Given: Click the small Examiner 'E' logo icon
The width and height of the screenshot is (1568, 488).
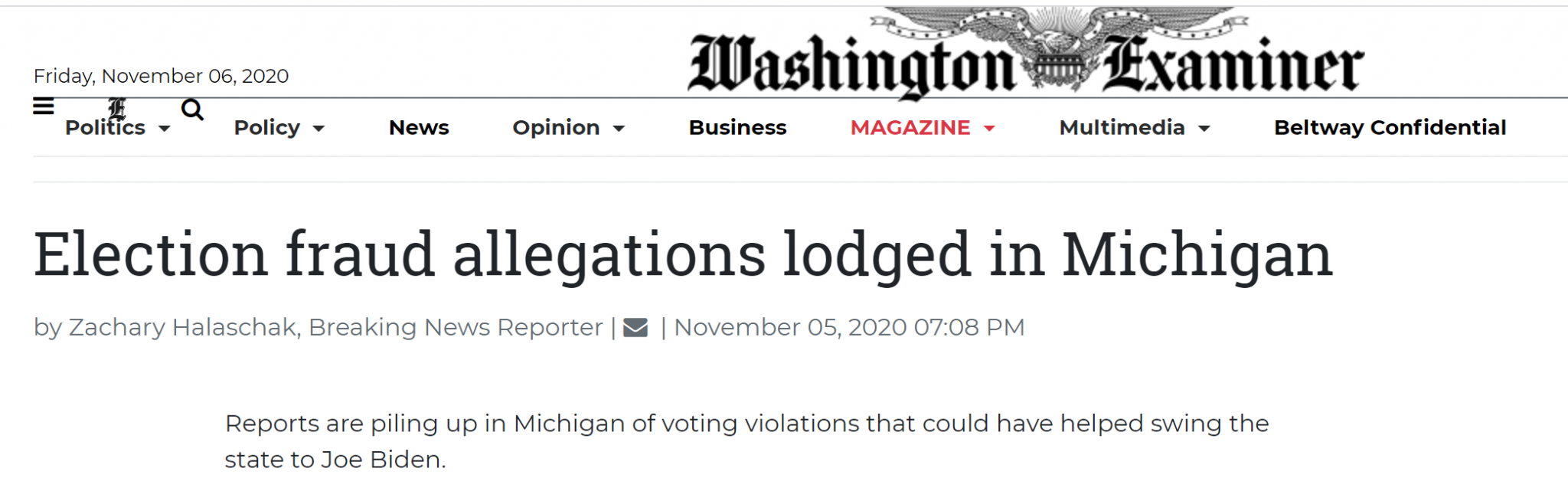Looking at the screenshot, I should [x=117, y=109].
